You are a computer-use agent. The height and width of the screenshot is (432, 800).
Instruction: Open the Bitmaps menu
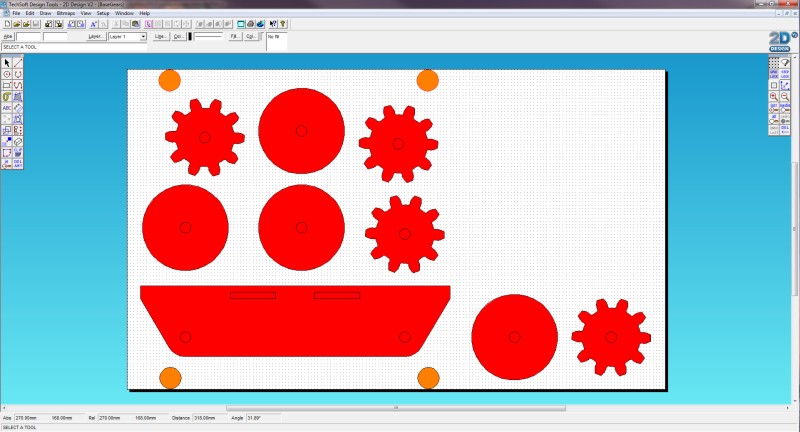click(x=66, y=13)
